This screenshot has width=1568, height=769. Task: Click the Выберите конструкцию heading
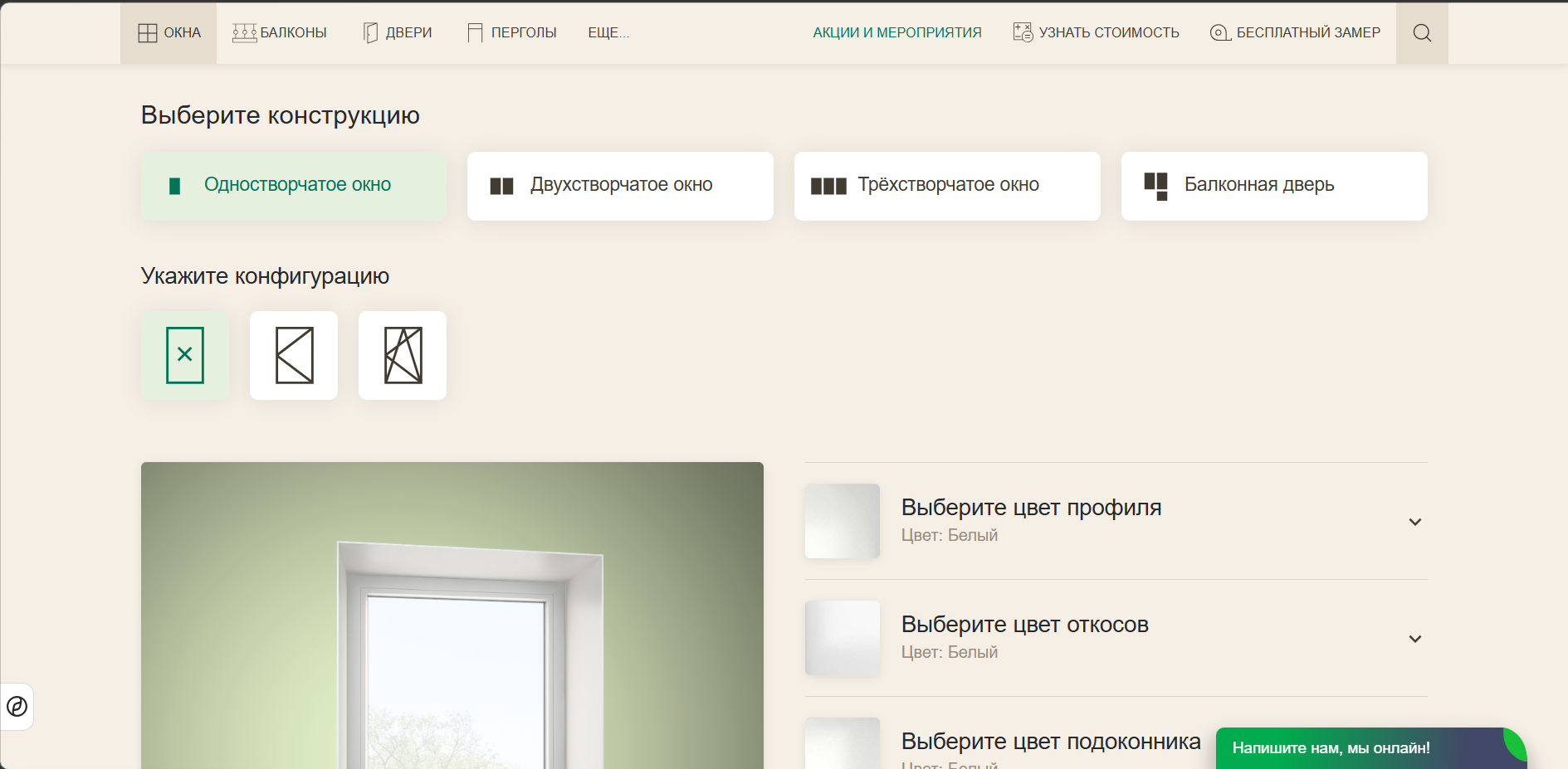(x=281, y=115)
